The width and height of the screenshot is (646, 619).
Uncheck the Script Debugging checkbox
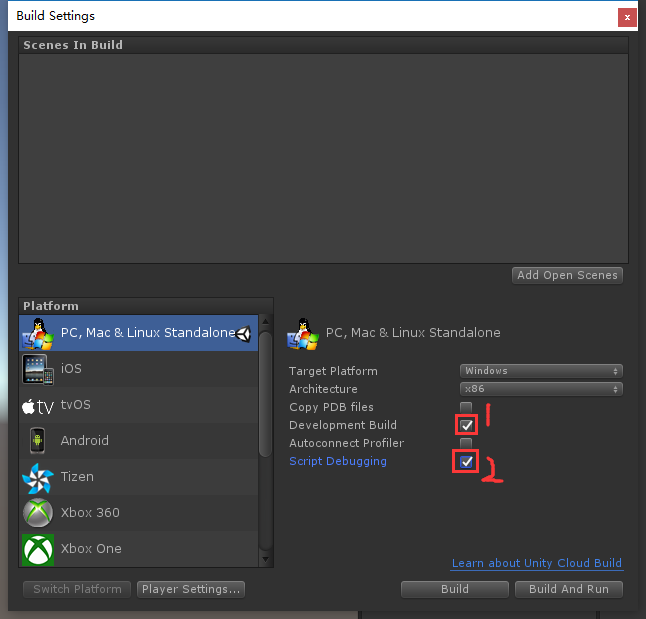coord(466,462)
